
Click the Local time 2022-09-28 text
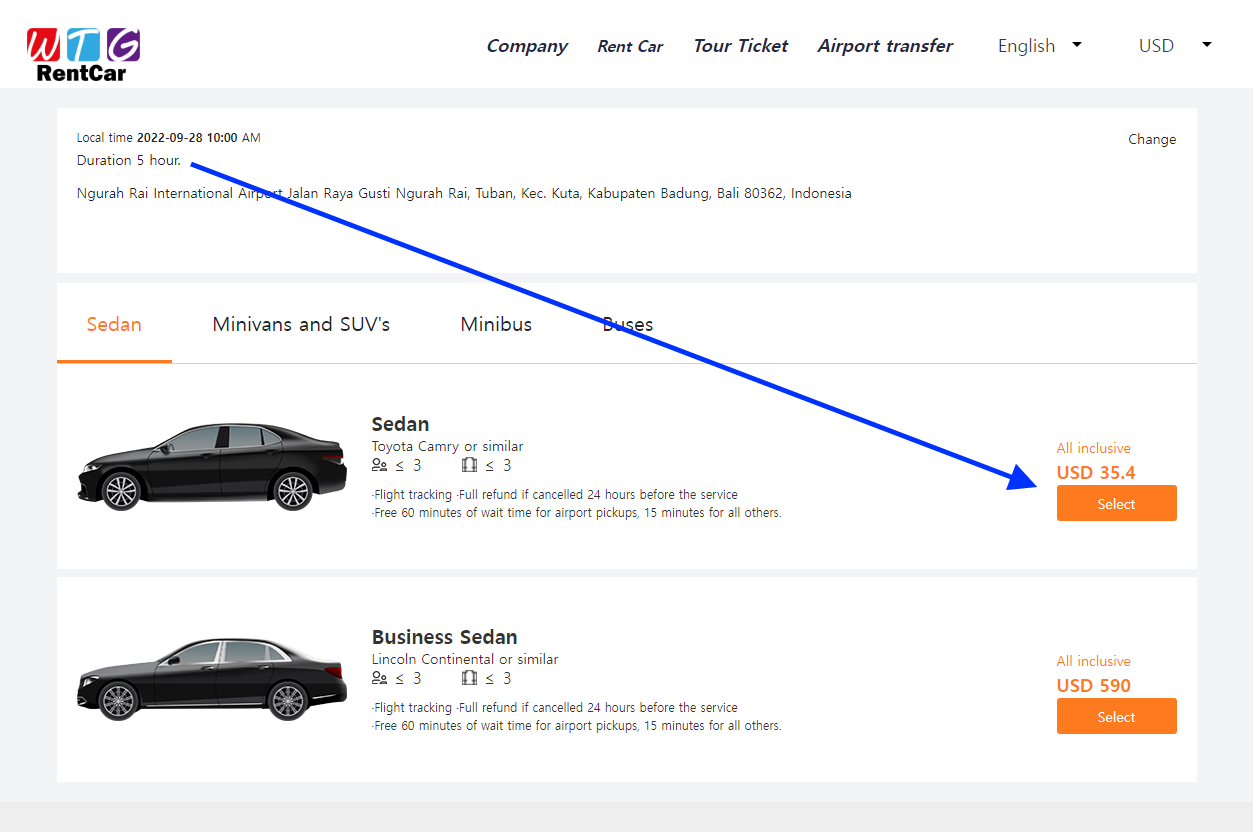point(168,138)
